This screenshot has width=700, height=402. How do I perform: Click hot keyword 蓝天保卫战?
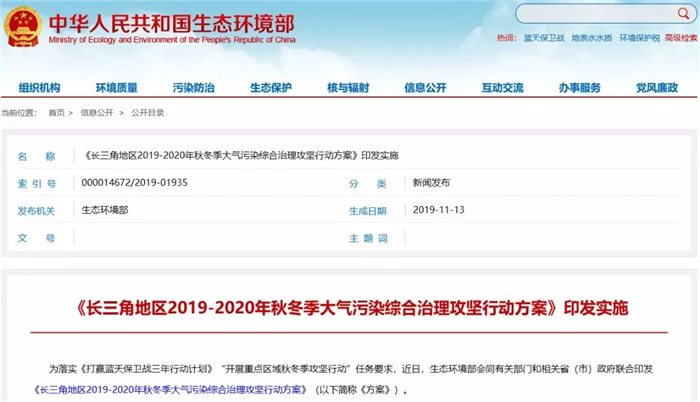(x=544, y=37)
